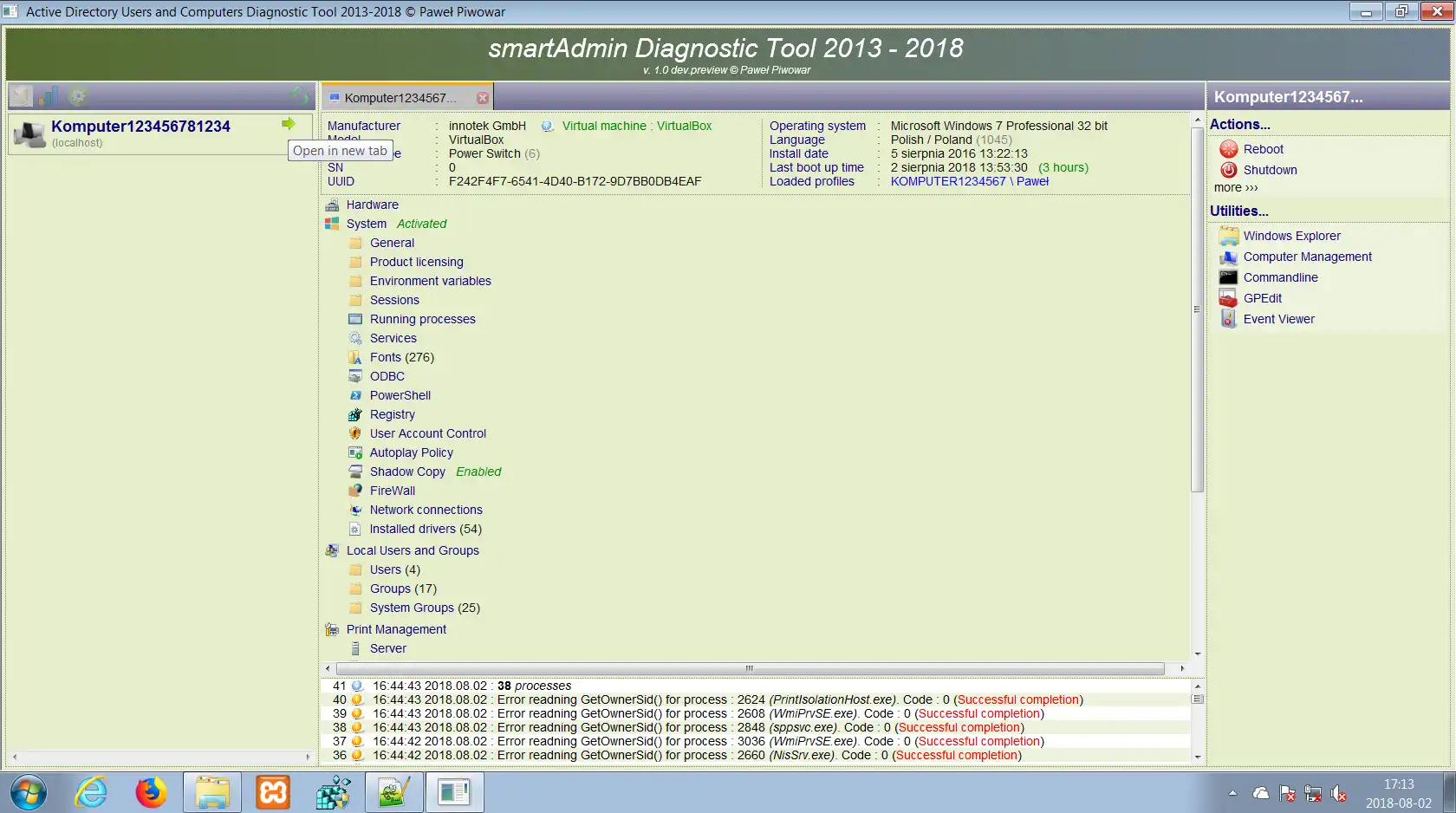The width and height of the screenshot is (1456, 813).
Task: Click the Reboot action
Action: click(1264, 149)
